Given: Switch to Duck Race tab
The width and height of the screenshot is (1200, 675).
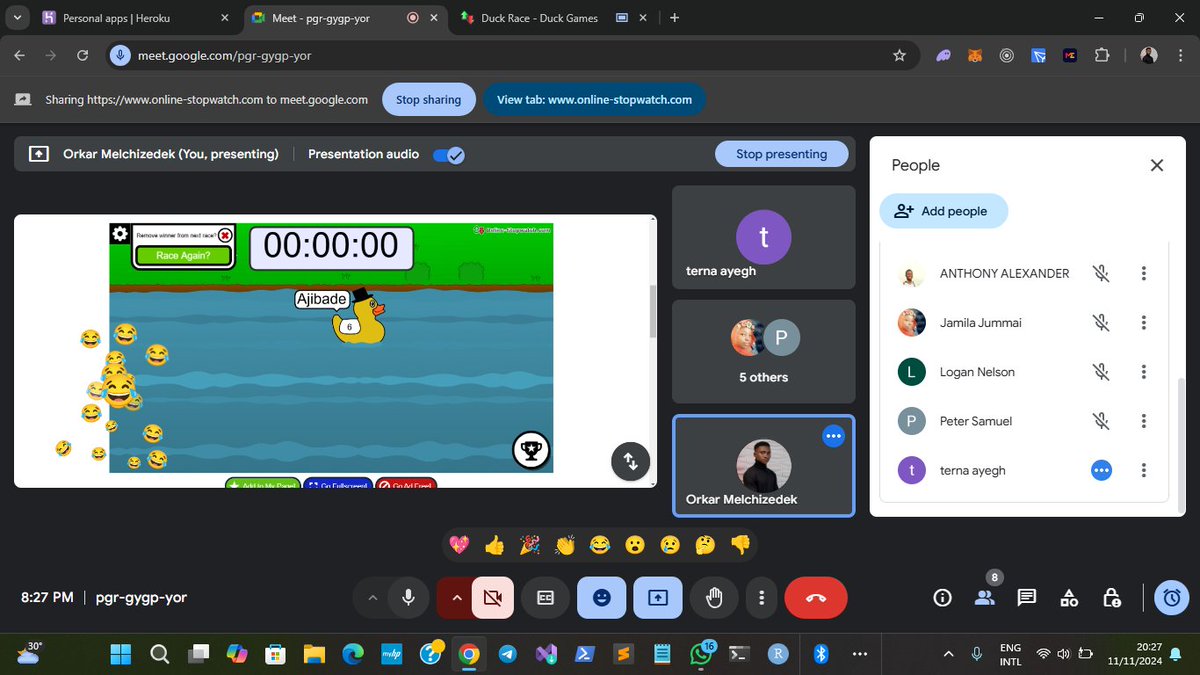Looking at the screenshot, I should point(554,18).
